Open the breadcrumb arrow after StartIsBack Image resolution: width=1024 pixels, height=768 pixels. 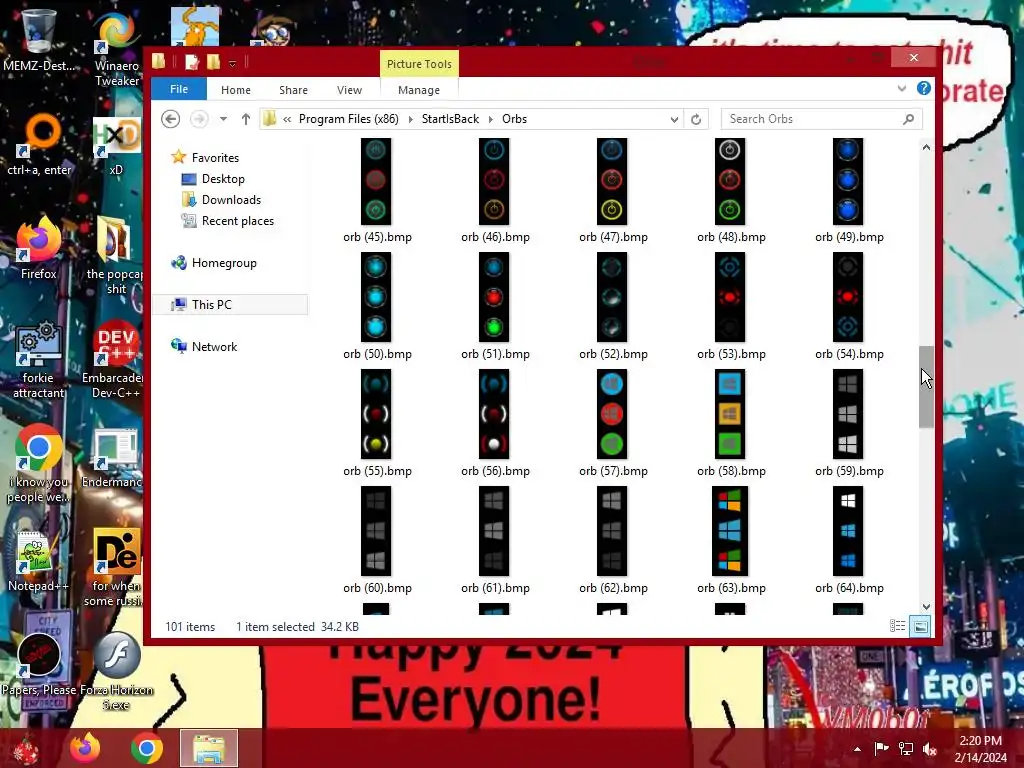pyautogui.click(x=490, y=119)
